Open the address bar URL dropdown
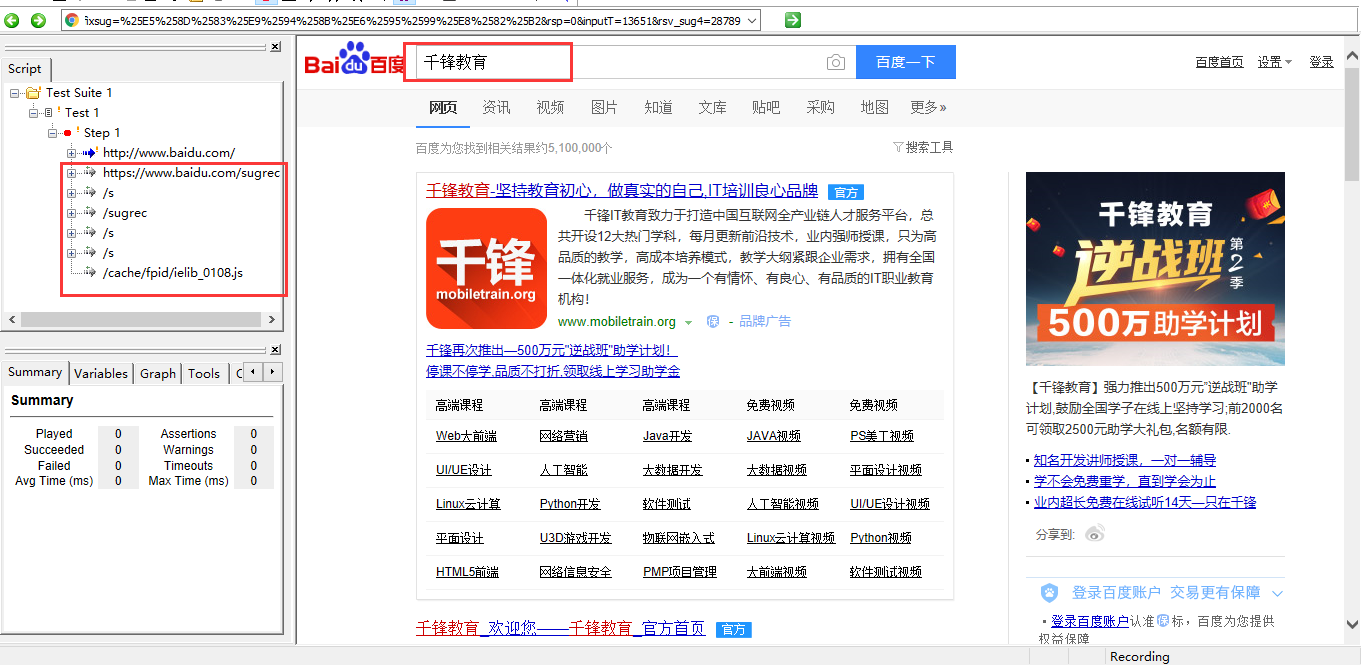 pos(752,20)
